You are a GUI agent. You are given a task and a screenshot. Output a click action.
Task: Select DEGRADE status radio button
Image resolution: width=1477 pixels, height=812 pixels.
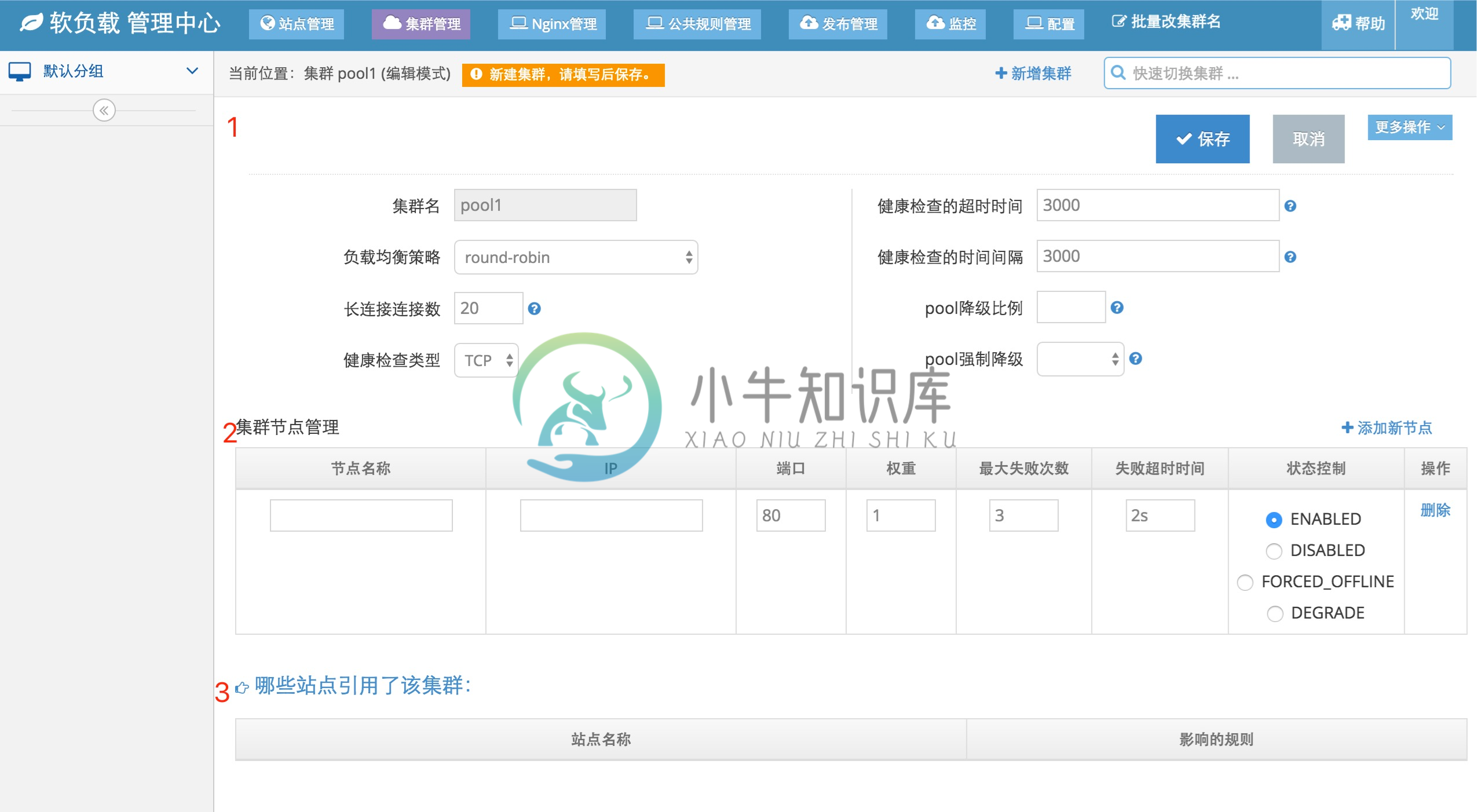tap(1275, 613)
